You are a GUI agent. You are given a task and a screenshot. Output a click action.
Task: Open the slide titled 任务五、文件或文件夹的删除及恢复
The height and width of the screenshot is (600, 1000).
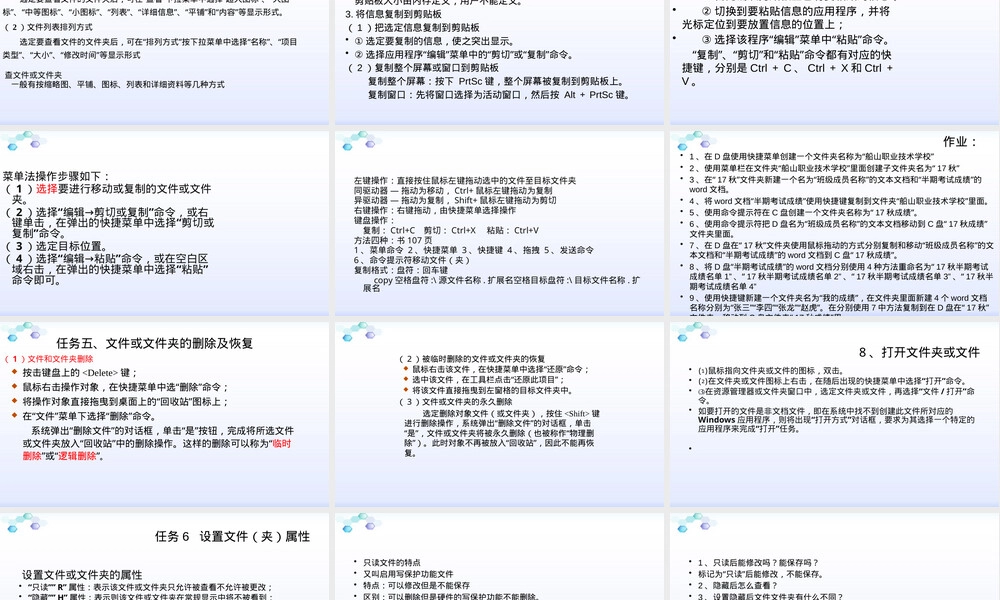click(x=165, y=414)
